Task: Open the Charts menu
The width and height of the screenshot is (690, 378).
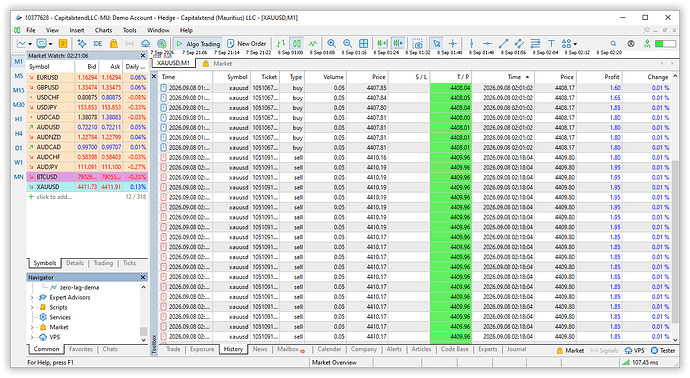Action: point(103,30)
